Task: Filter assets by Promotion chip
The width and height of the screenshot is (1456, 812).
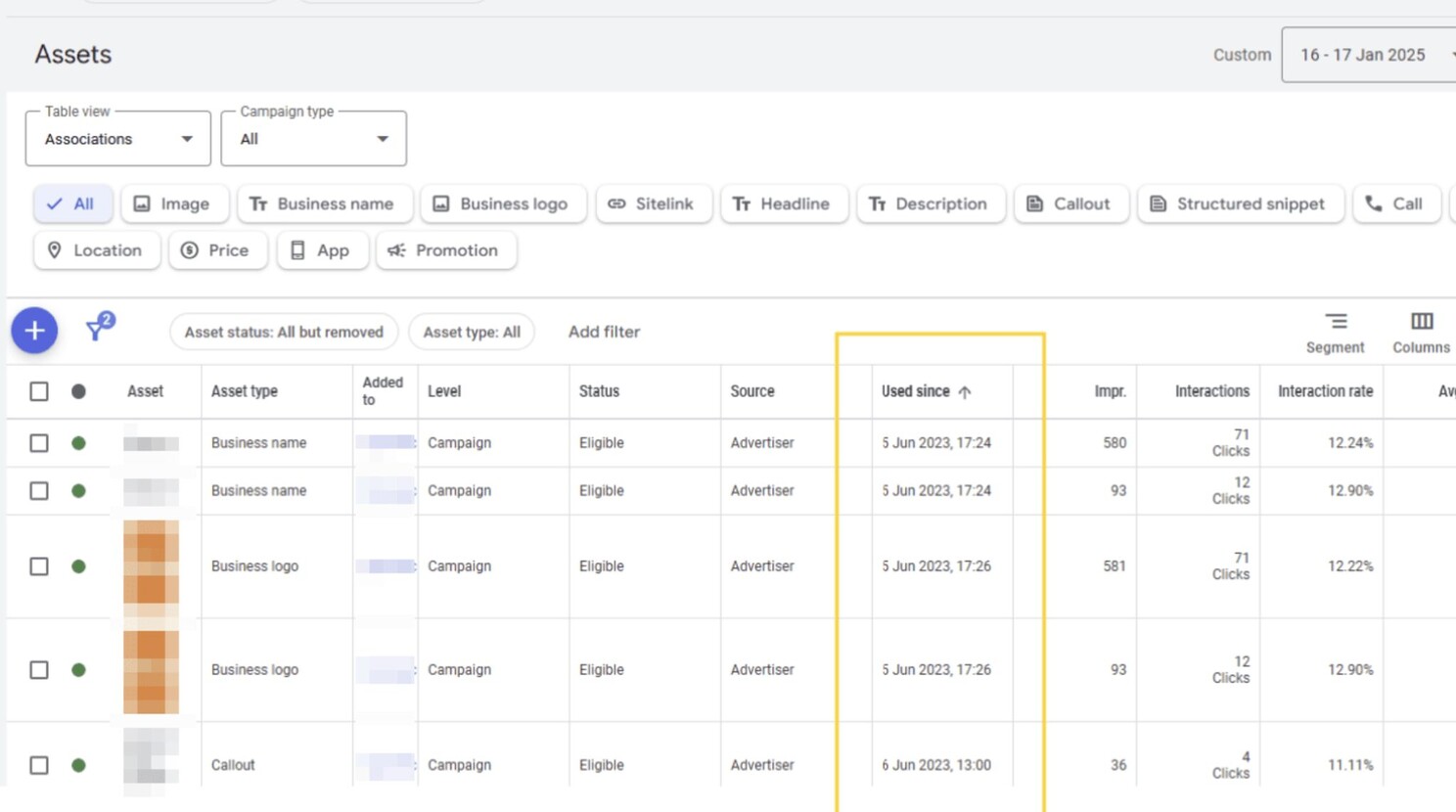Action: pyautogui.click(x=445, y=250)
